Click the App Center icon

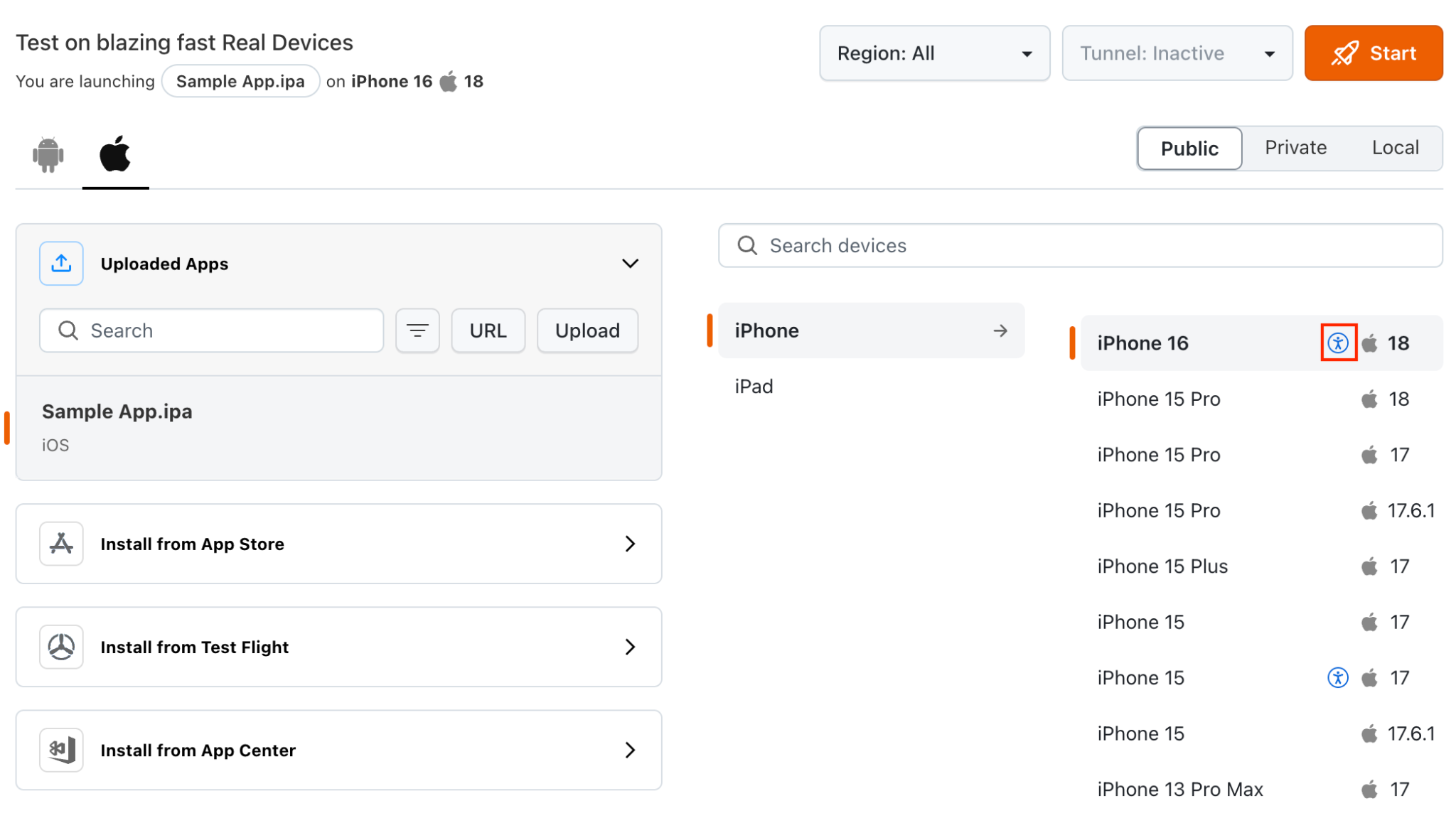click(x=61, y=750)
